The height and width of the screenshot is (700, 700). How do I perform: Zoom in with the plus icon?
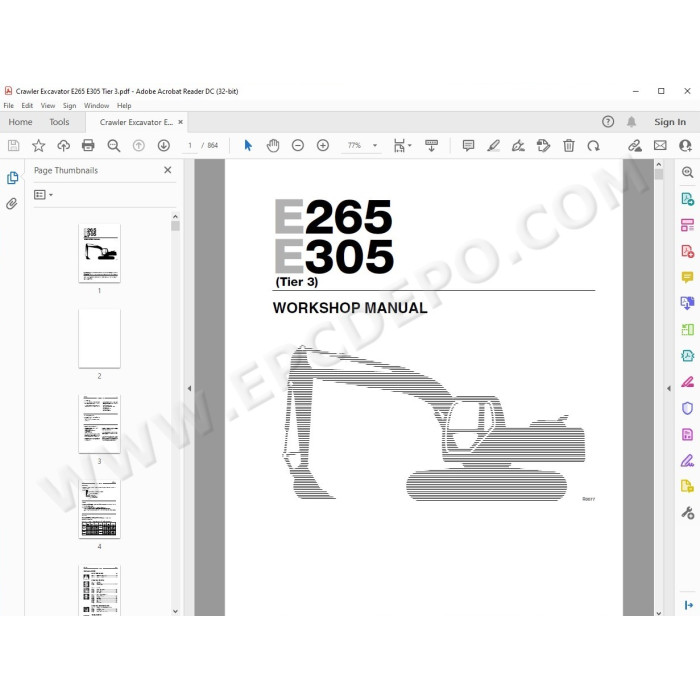tap(323, 146)
